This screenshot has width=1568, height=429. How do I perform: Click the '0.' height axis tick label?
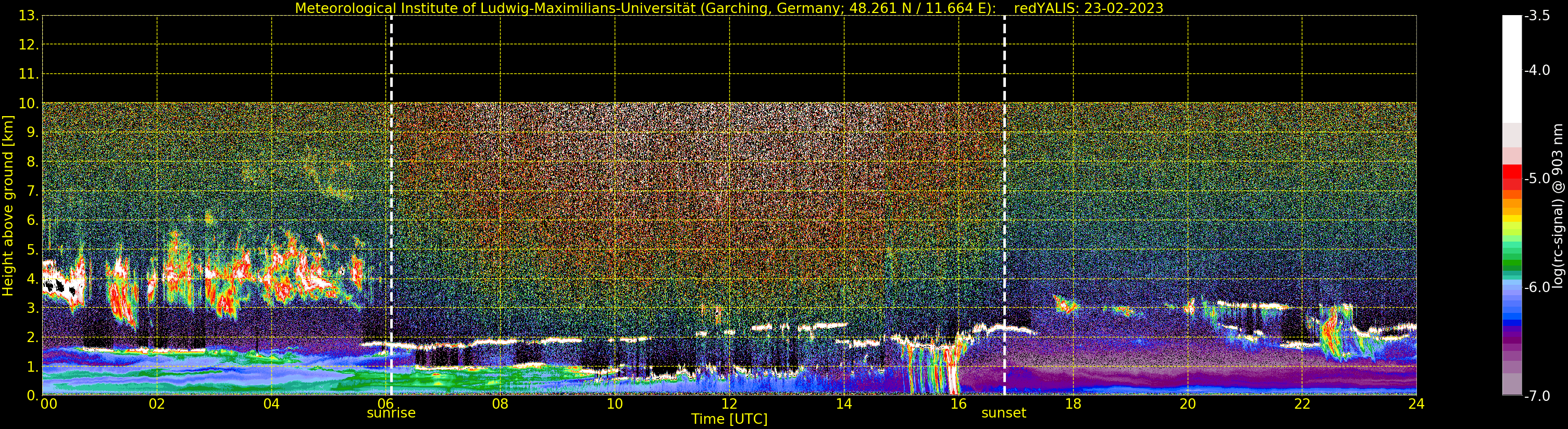pyautogui.click(x=32, y=396)
